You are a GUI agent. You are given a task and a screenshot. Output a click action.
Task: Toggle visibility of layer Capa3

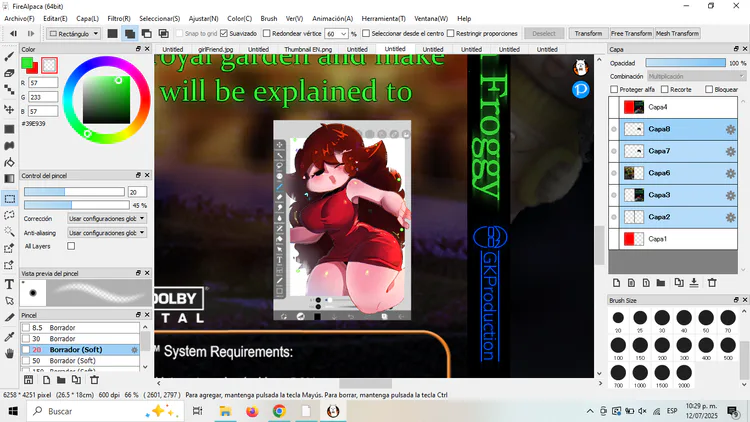click(x=614, y=195)
